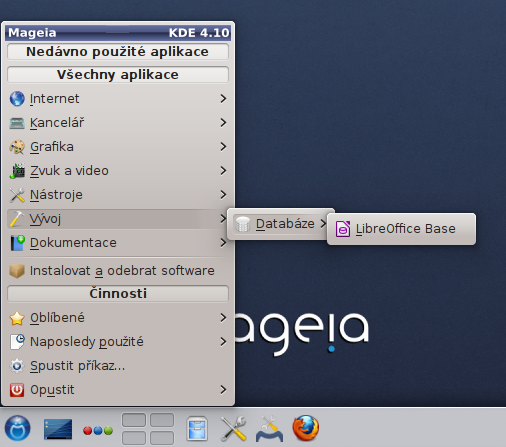Image resolution: width=506 pixels, height=447 pixels.
Task: Click the Nástroje crossed tools icon
Action: 17,195
